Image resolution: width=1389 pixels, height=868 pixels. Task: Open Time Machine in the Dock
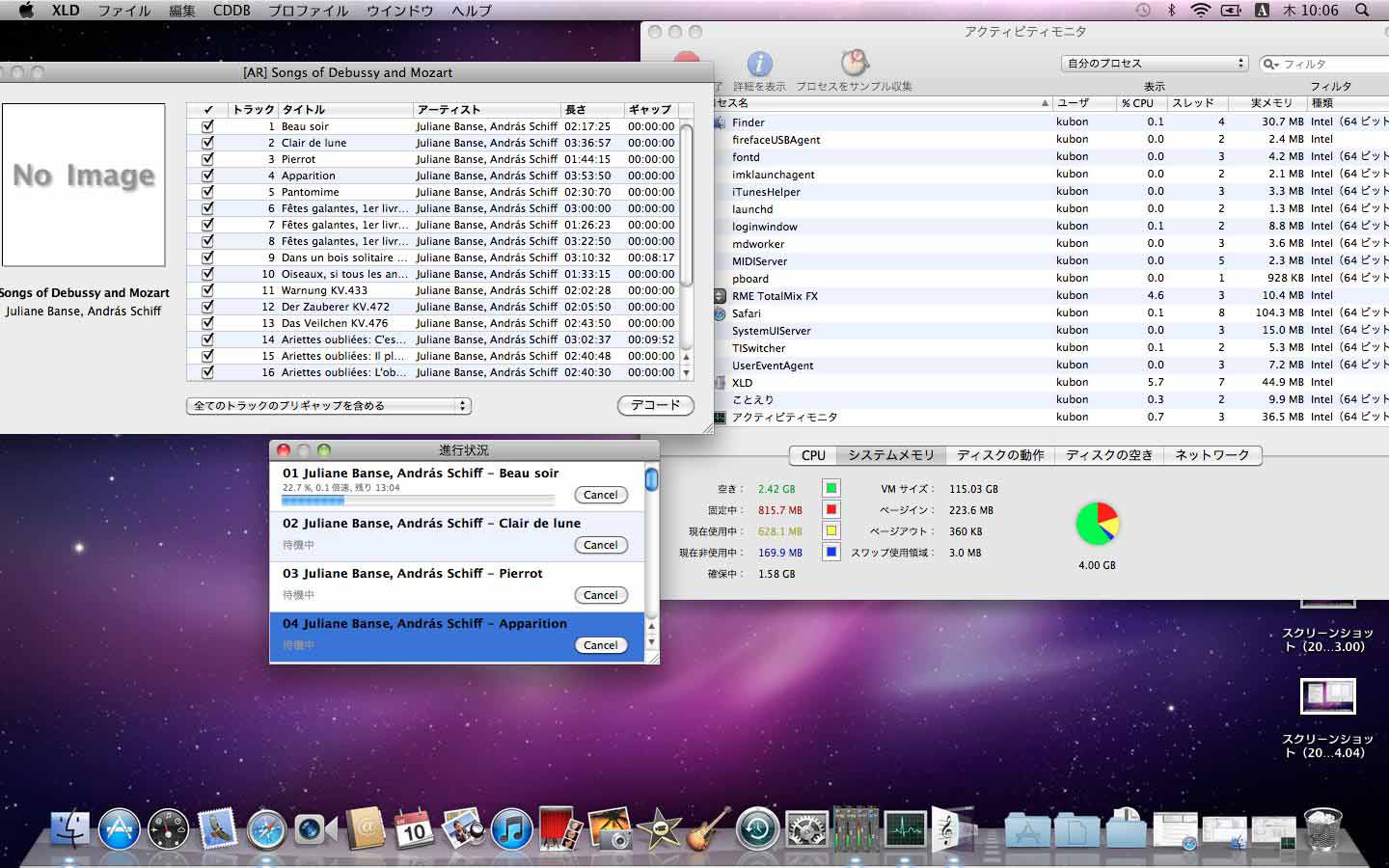(x=758, y=828)
